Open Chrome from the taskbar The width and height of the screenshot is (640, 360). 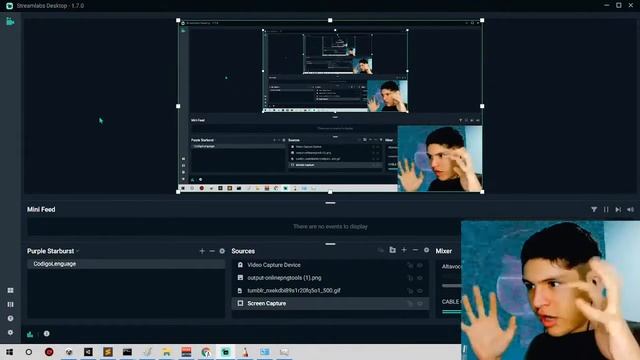tap(206, 352)
